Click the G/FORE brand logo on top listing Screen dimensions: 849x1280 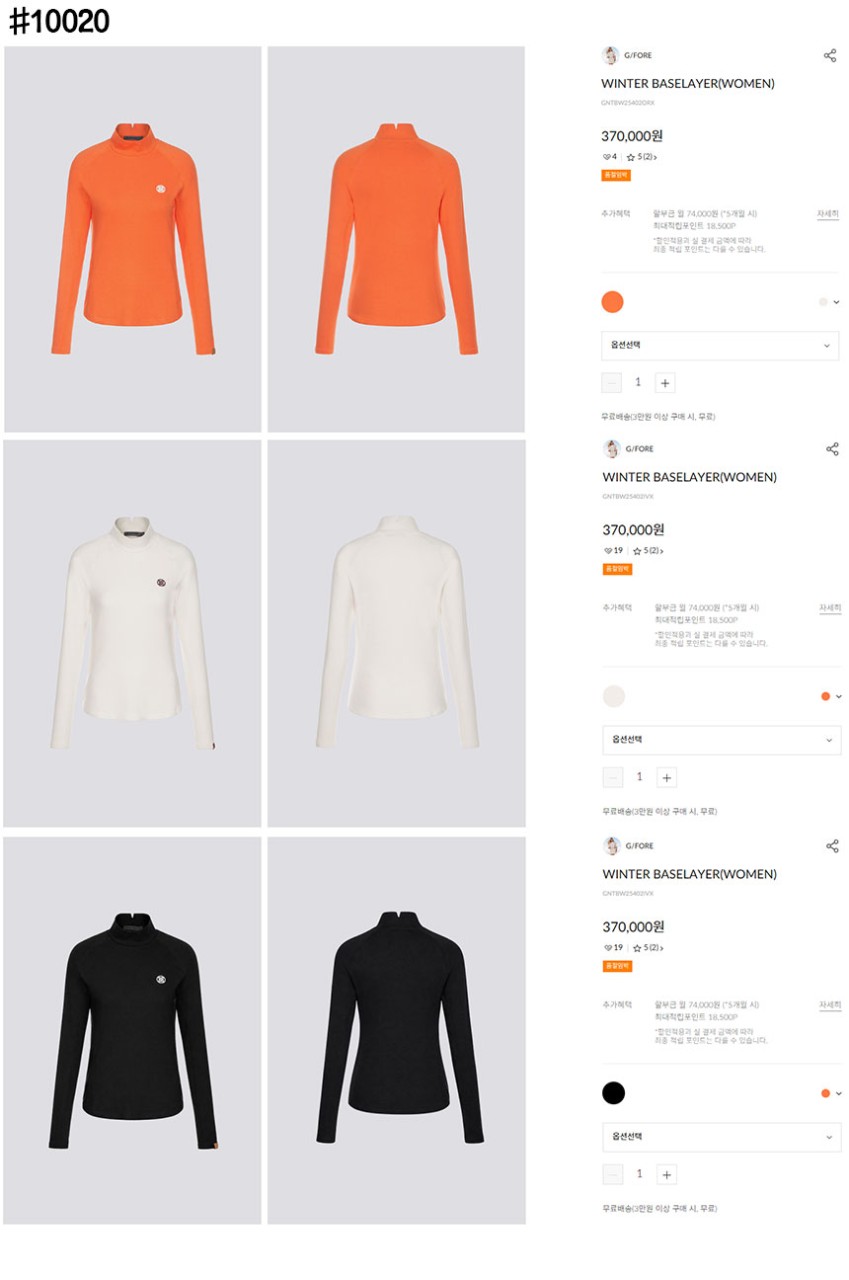click(x=611, y=55)
